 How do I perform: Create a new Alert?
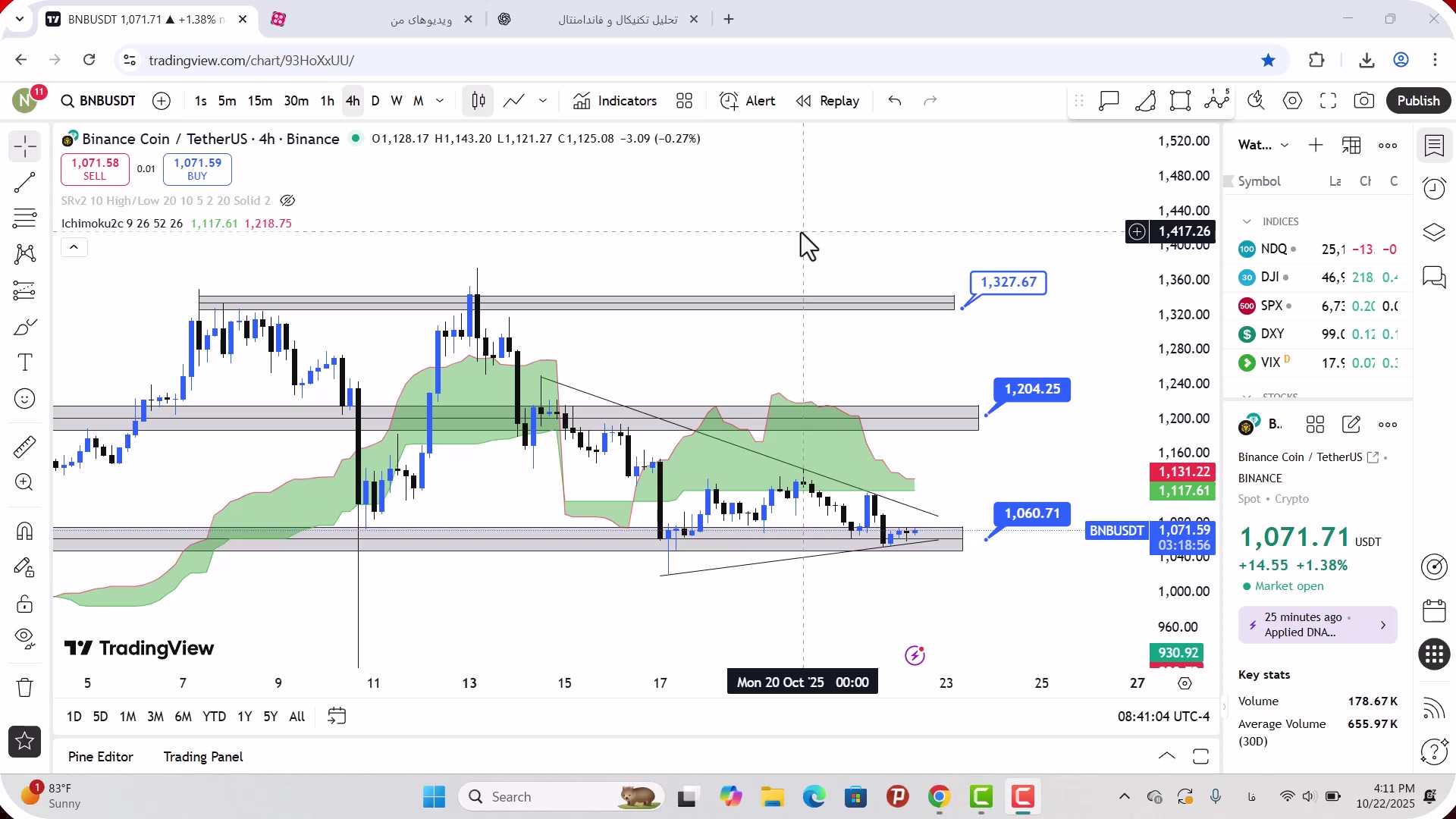(x=748, y=101)
